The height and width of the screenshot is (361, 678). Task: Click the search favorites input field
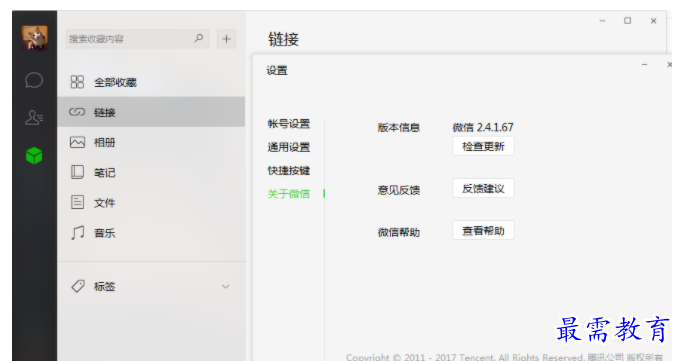138,39
